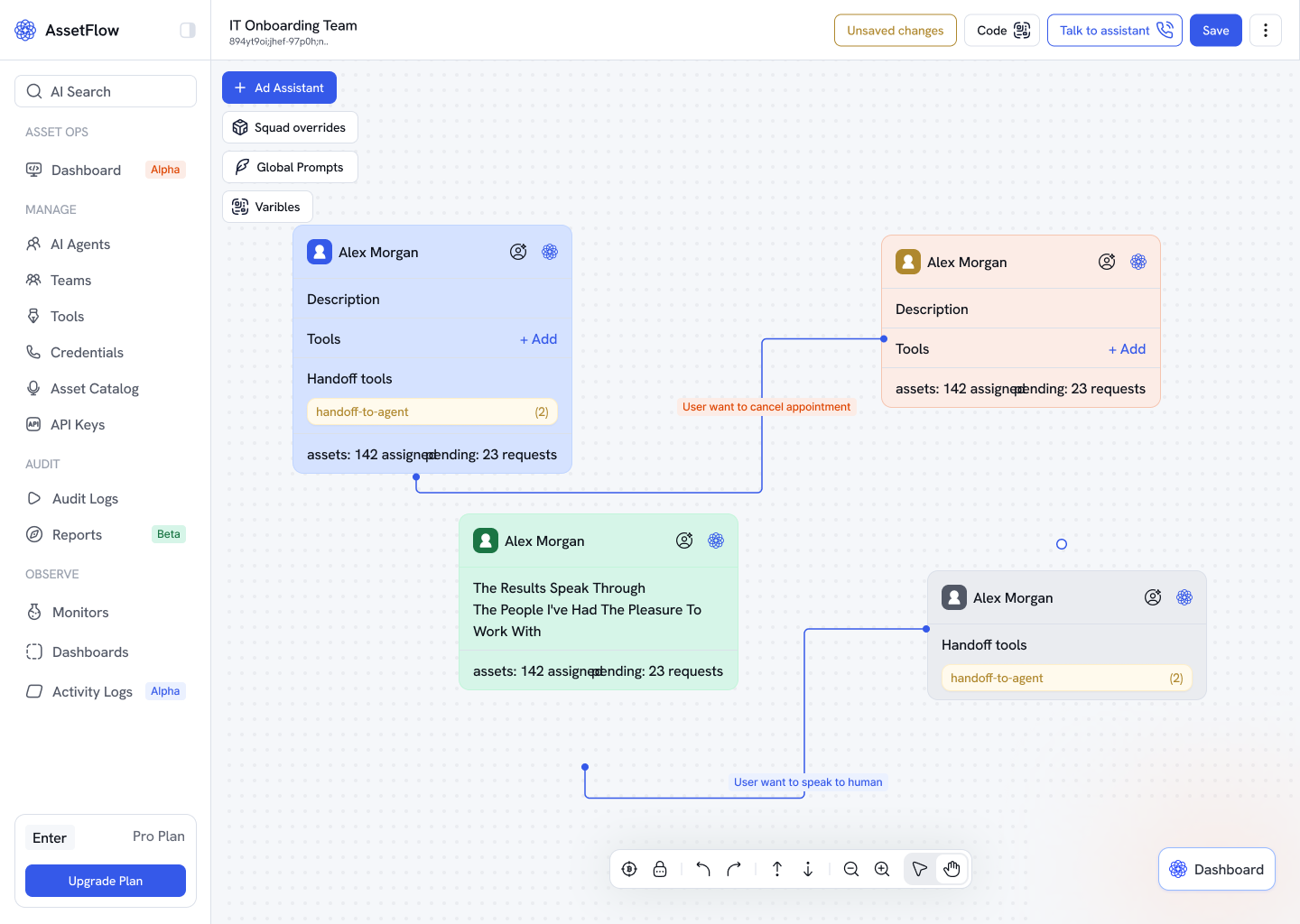Click the blue avatar icon on blue card

click(x=320, y=252)
